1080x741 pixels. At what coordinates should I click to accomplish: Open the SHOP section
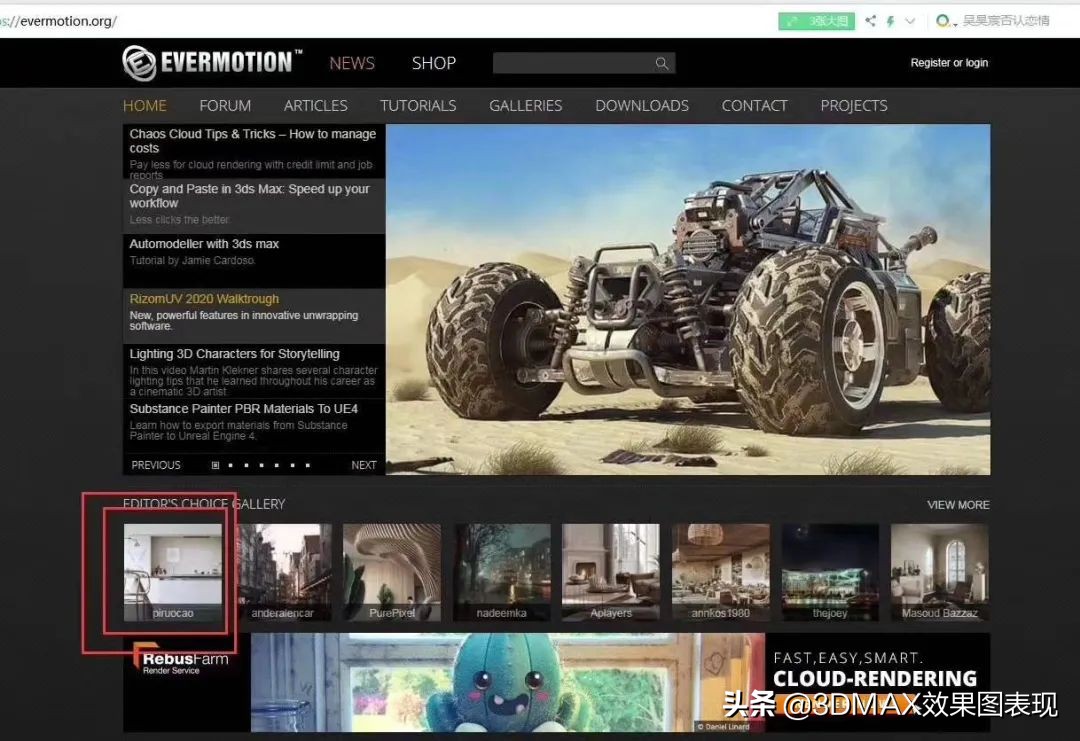[434, 63]
